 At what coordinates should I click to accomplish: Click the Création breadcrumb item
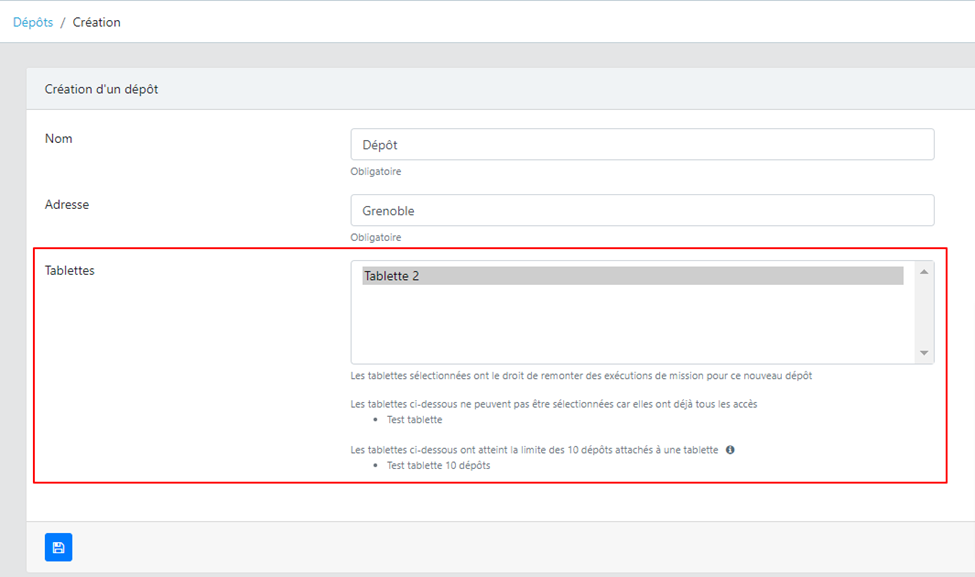96,22
